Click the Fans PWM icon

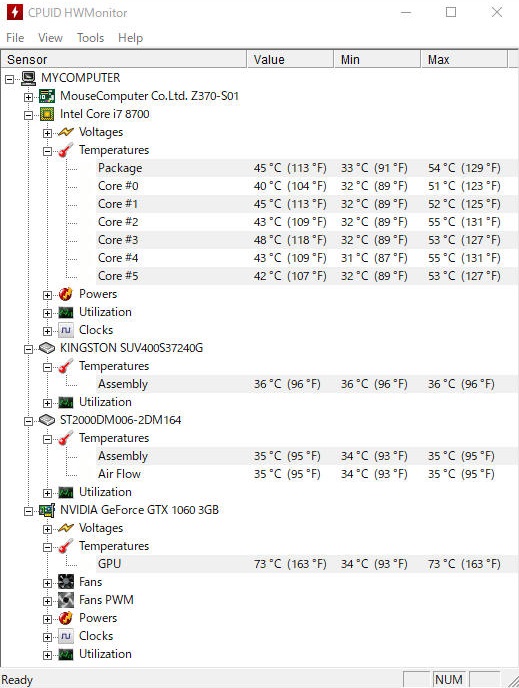pyautogui.click(x=66, y=600)
